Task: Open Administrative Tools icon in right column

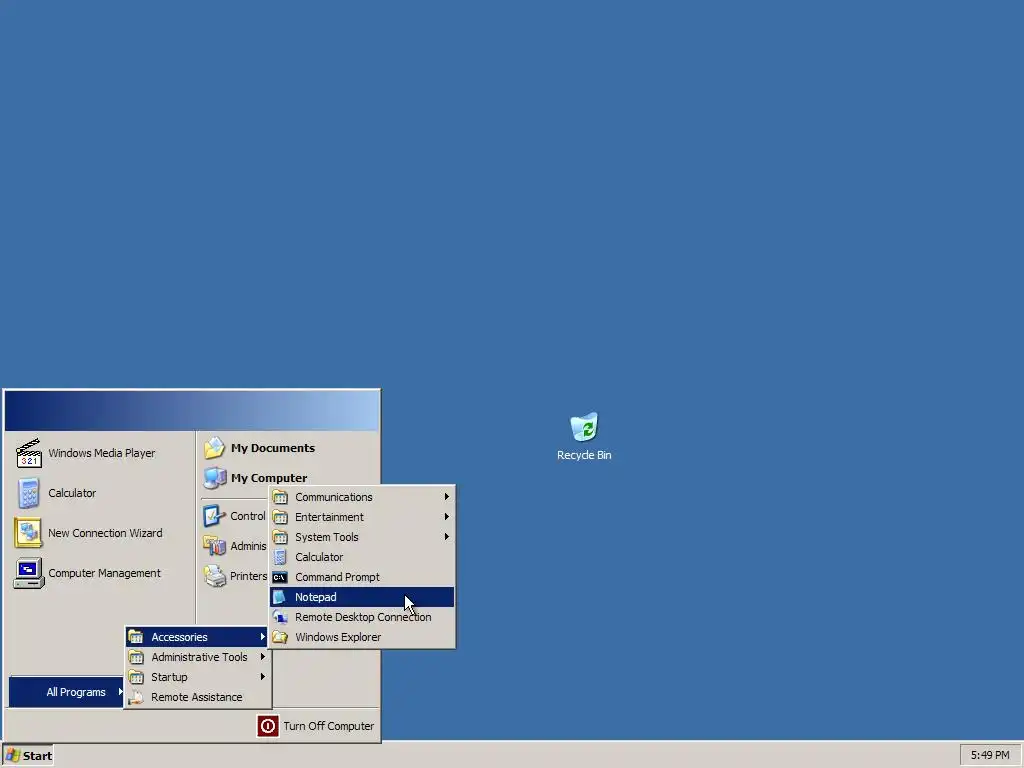Action: click(x=214, y=546)
